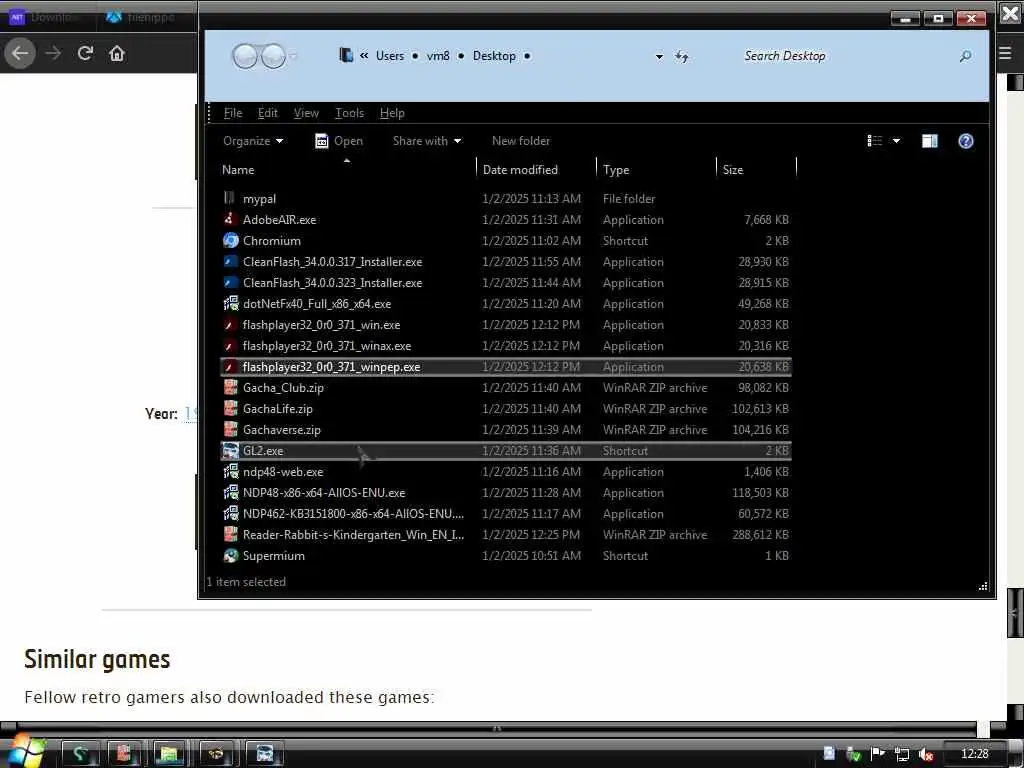The image size is (1024, 768).
Task: Go back in the browser
Action: [x=20, y=53]
